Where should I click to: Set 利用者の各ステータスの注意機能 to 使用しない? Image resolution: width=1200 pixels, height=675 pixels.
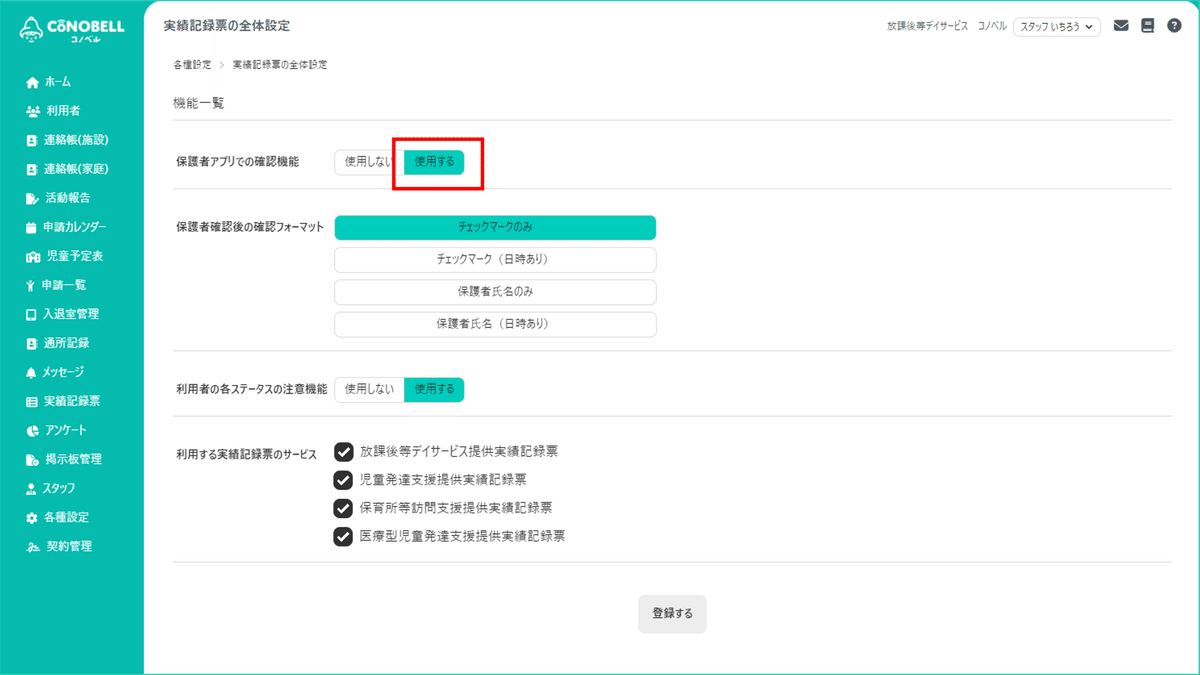pyautogui.click(x=368, y=389)
